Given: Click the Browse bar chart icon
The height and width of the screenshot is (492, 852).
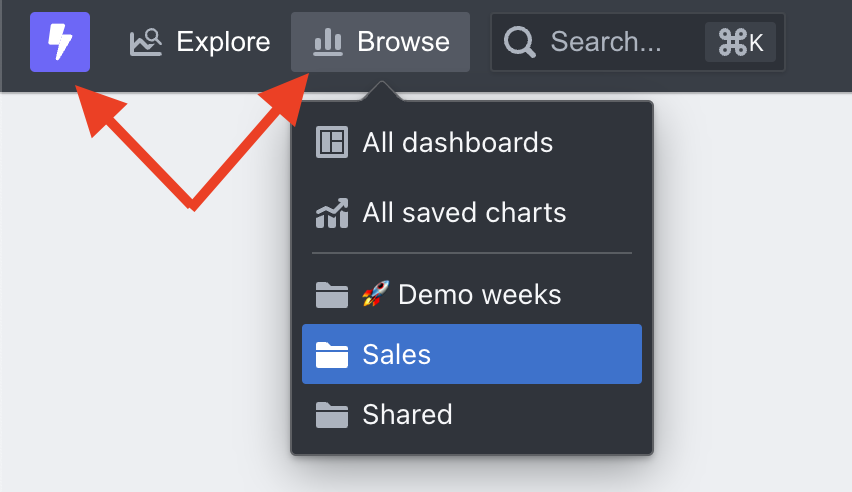Looking at the screenshot, I should coord(328,42).
